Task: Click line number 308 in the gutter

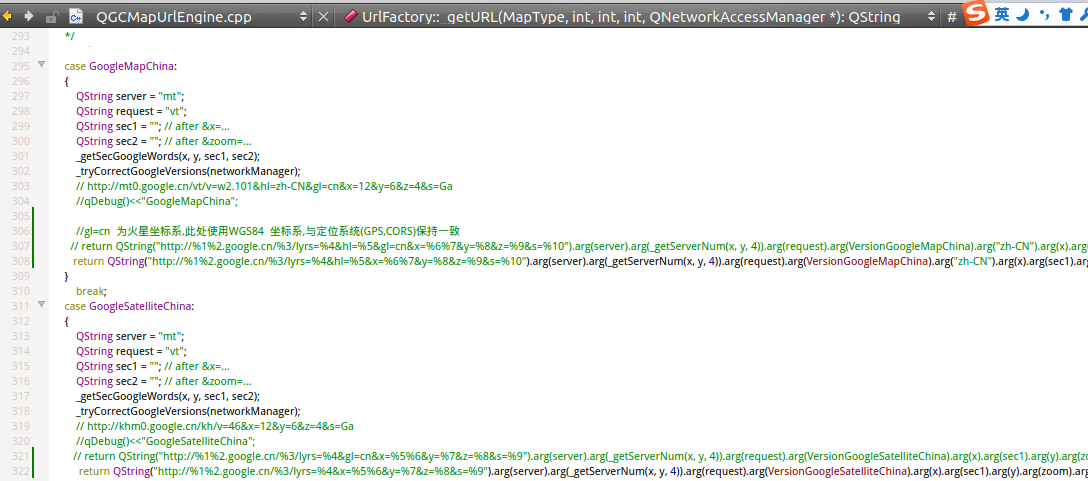Action: (21, 261)
